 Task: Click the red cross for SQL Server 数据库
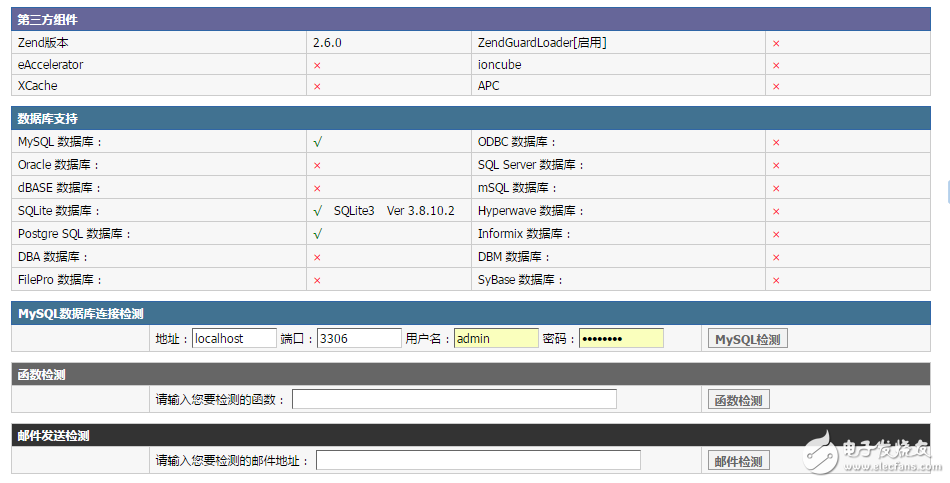click(776, 165)
